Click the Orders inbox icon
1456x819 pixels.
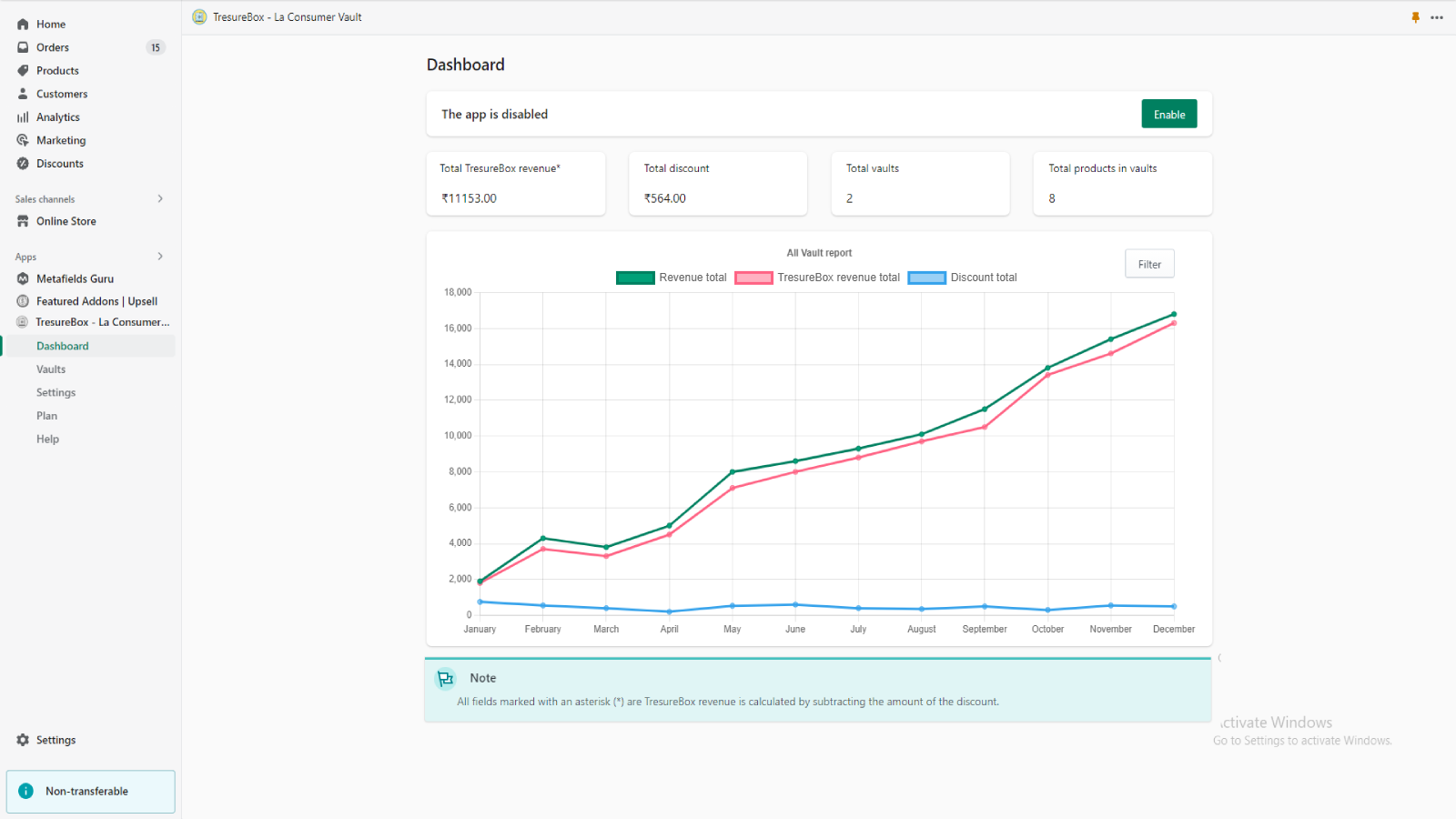[23, 47]
